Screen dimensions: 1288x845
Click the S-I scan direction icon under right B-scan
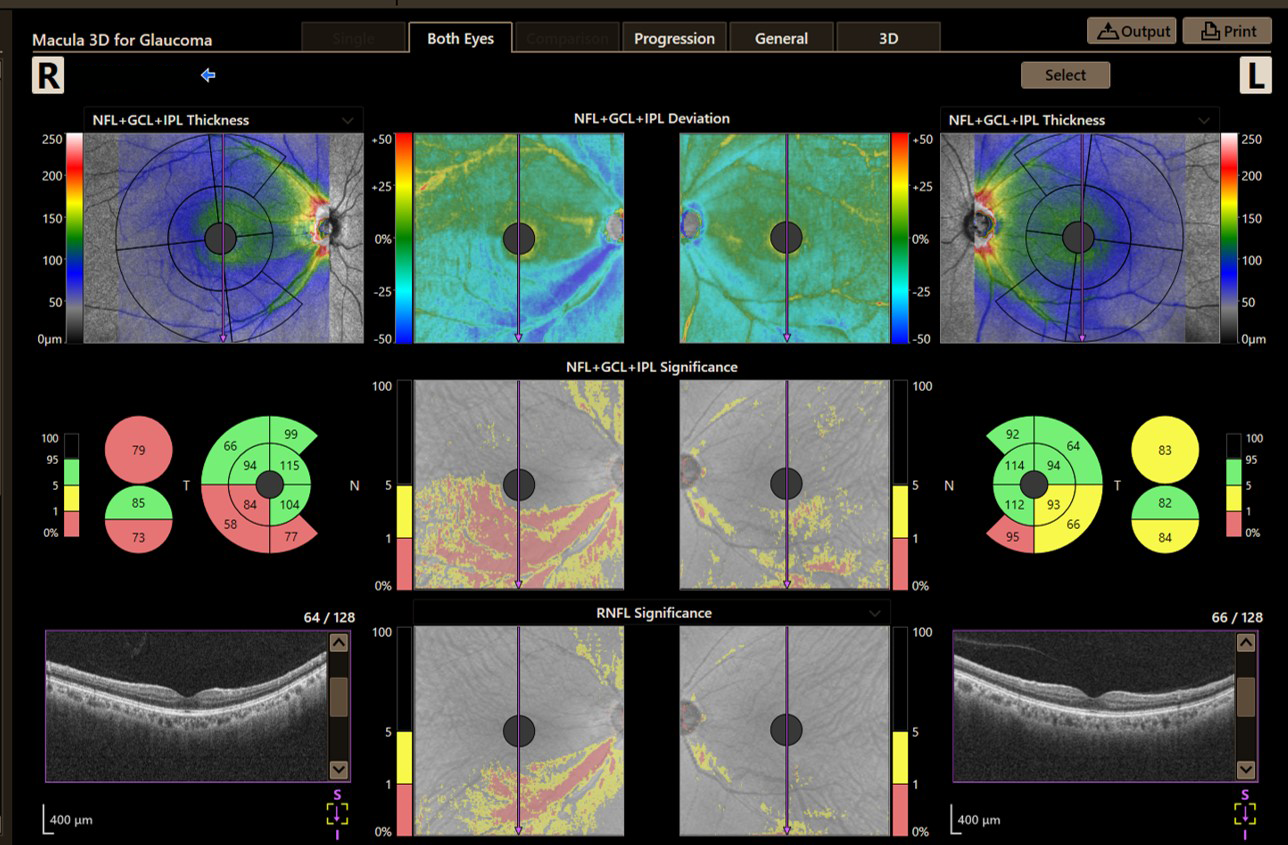click(337, 814)
